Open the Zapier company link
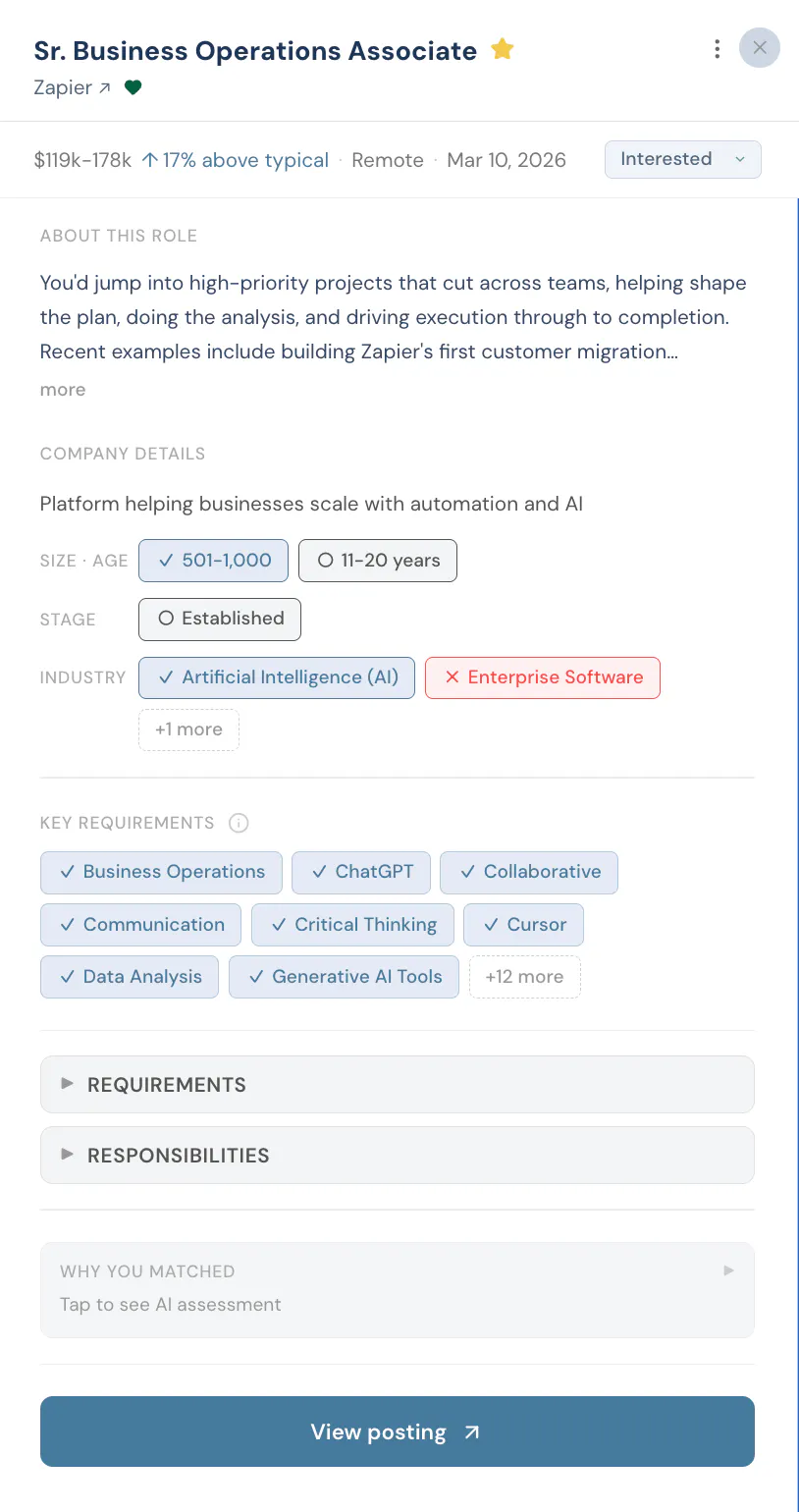 pyautogui.click(x=73, y=87)
